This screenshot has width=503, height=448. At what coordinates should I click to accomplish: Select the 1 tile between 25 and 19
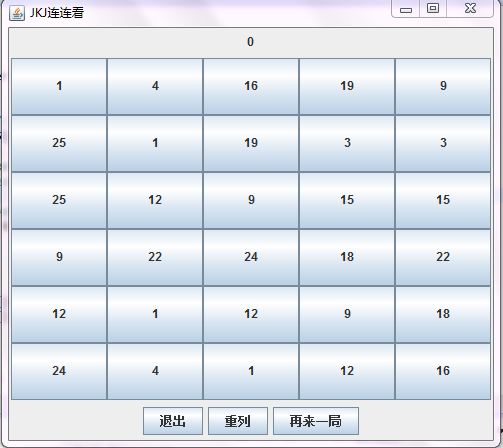tap(155, 144)
